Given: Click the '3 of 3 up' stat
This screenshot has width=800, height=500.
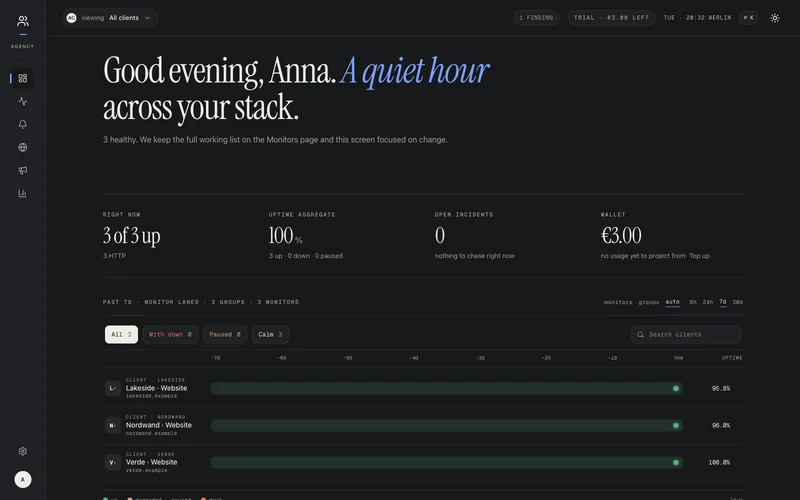Looking at the screenshot, I should pyautogui.click(x=132, y=236).
